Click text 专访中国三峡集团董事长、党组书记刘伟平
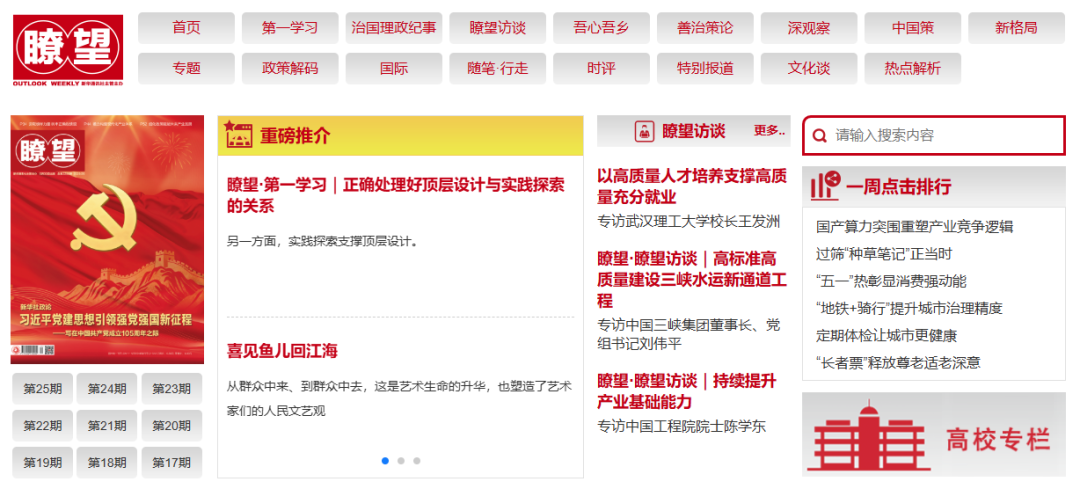The height and width of the screenshot is (489, 1080). pyautogui.click(x=689, y=334)
